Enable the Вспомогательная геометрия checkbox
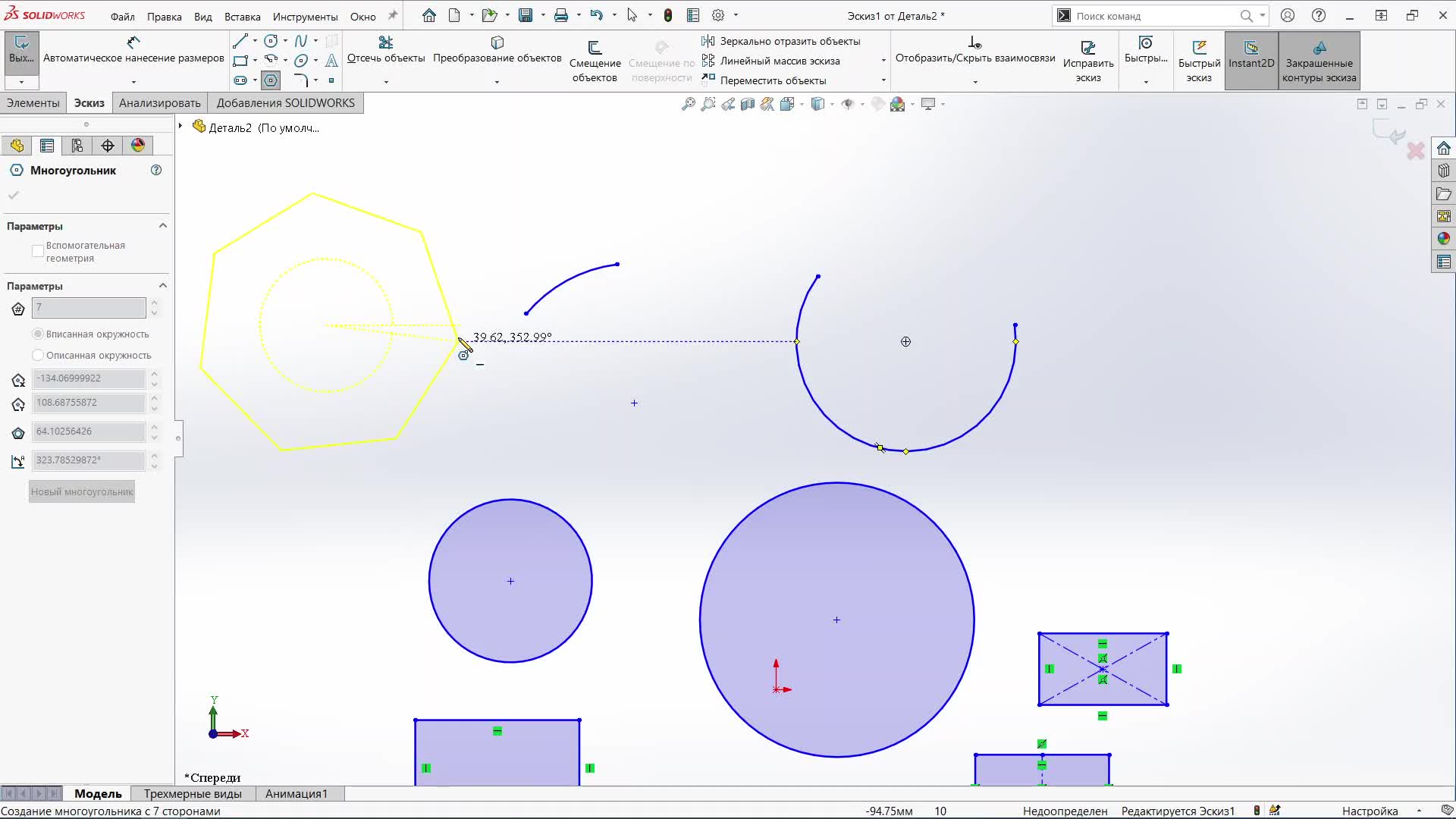 [37, 251]
